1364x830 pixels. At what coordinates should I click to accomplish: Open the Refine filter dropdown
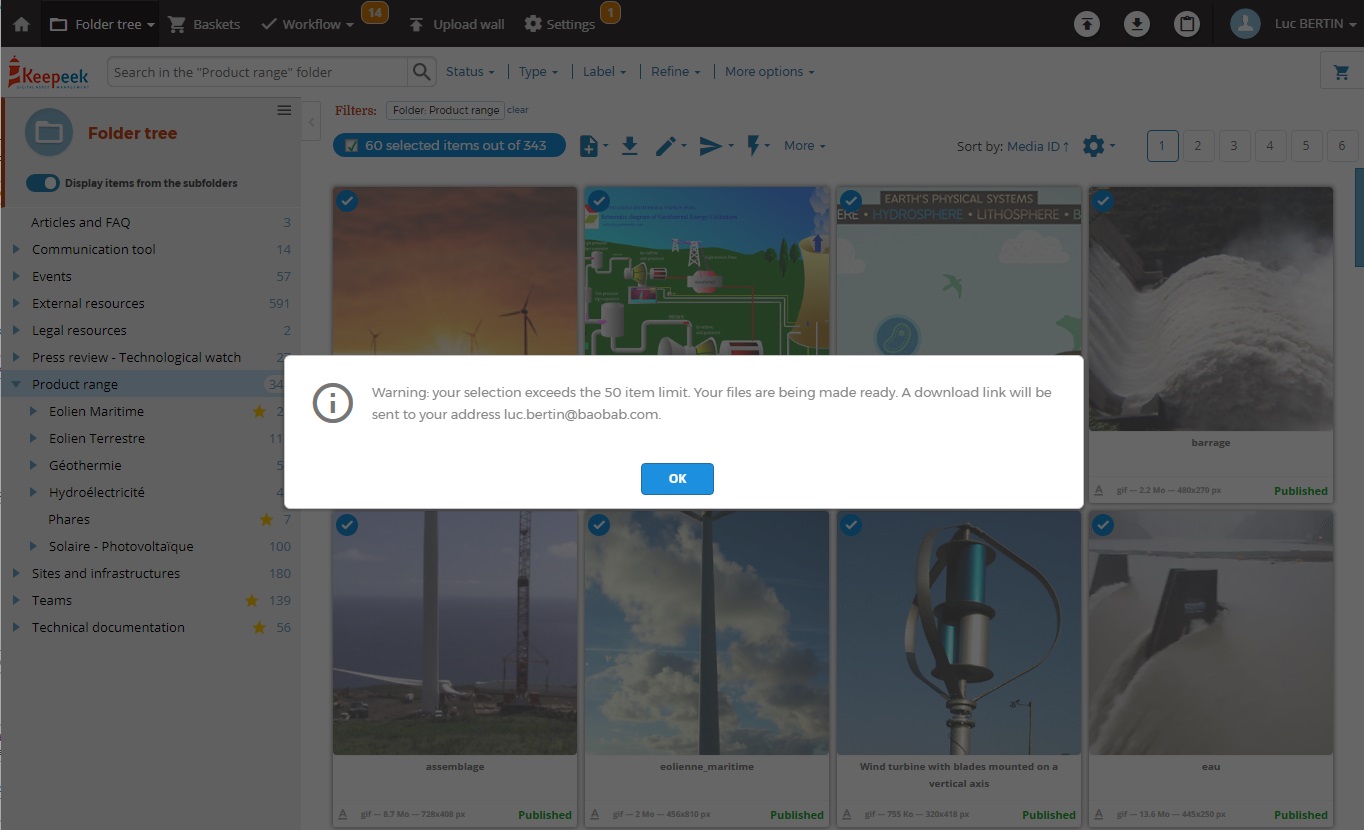pyautogui.click(x=675, y=72)
